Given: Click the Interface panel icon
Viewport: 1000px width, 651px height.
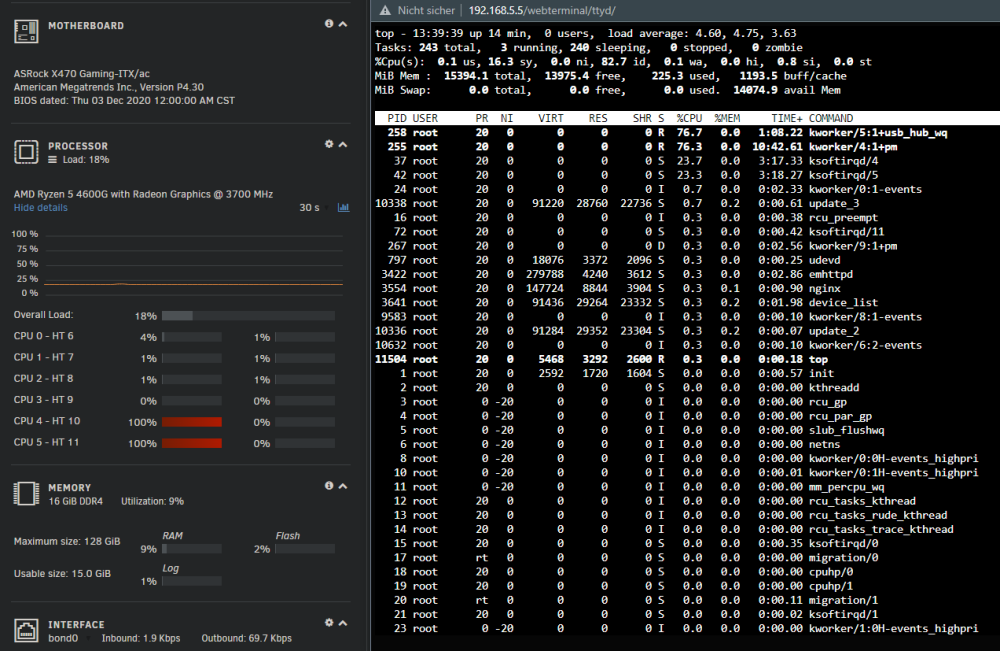Looking at the screenshot, I should [26, 631].
